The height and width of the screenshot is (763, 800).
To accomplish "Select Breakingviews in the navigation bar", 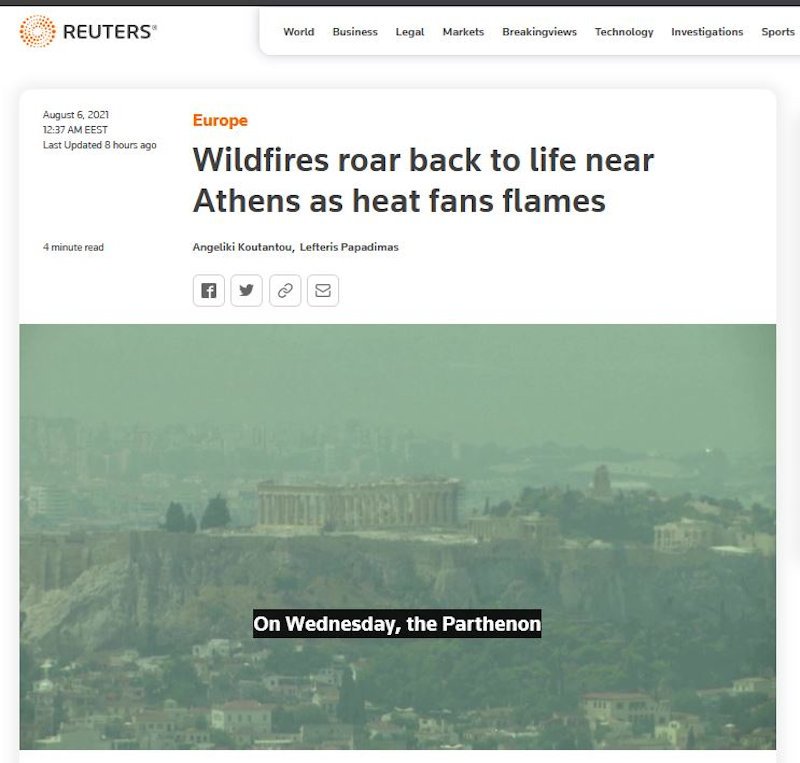I will [x=539, y=32].
